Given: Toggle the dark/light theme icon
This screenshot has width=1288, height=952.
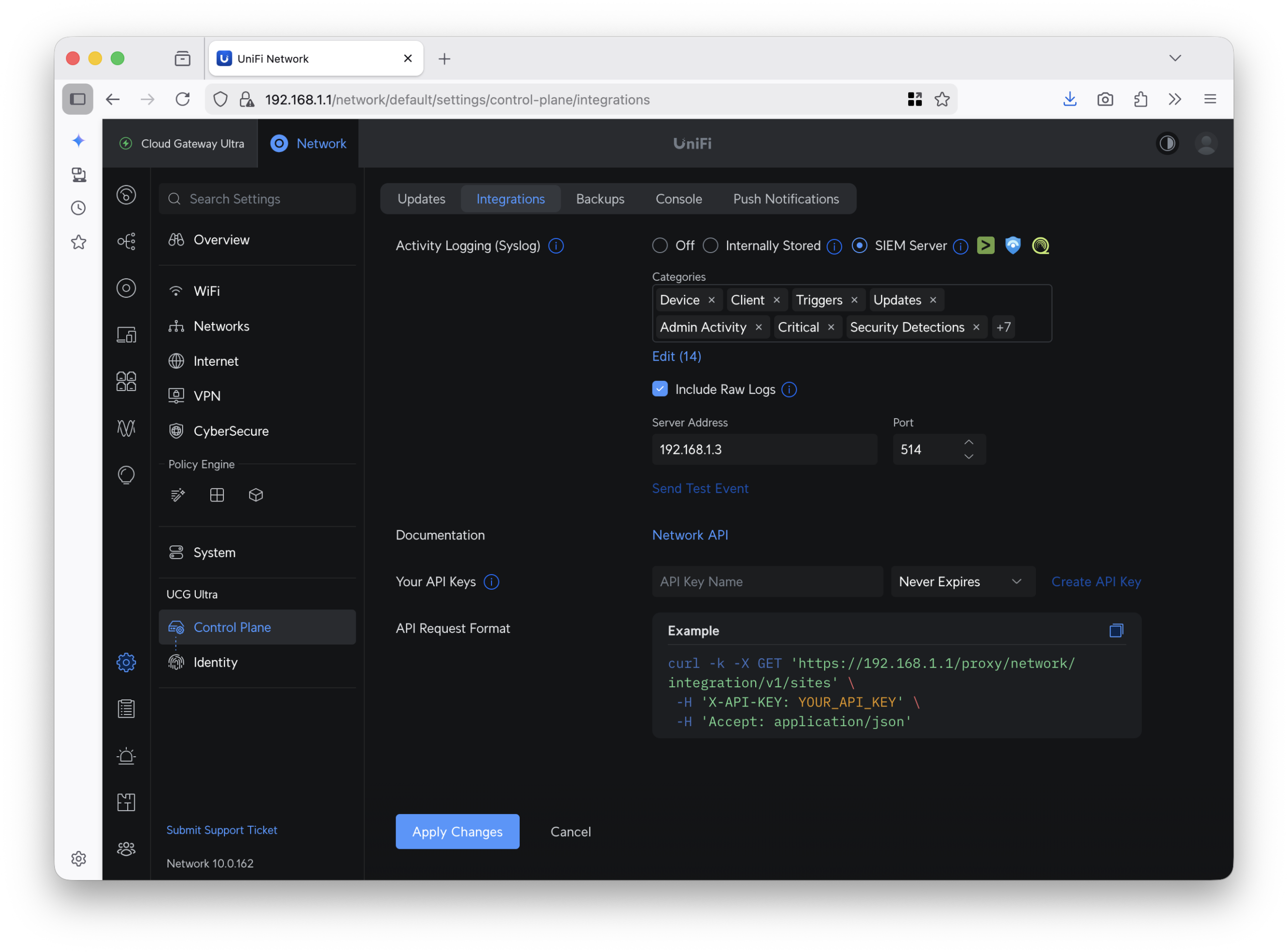Looking at the screenshot, I should (1167, 143).
